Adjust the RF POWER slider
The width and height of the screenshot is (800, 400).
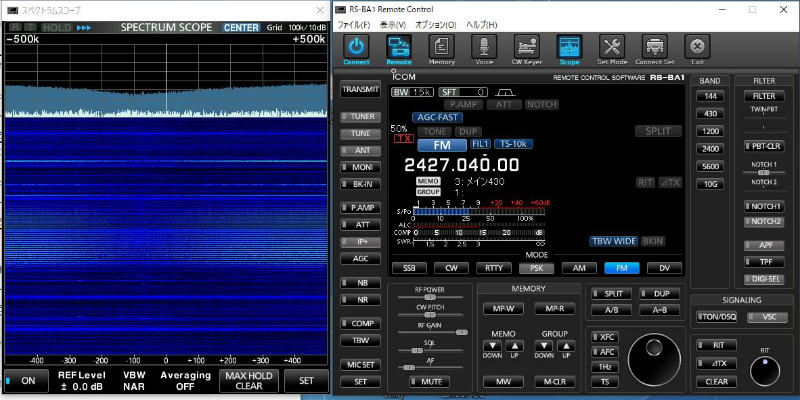click(x=429, y=296)
